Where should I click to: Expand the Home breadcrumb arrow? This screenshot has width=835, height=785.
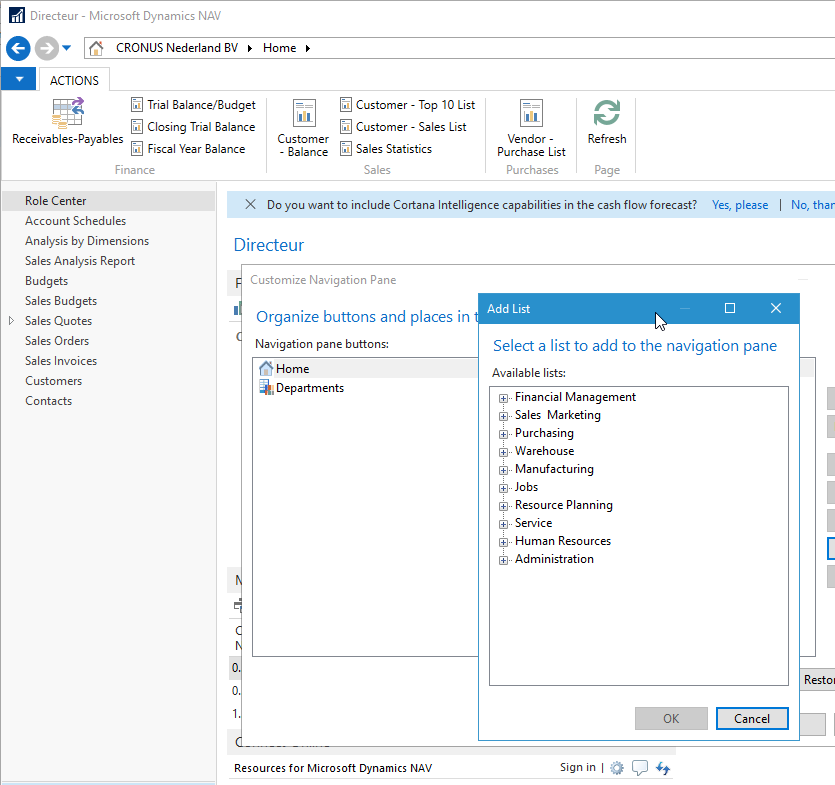coord(308,48)
